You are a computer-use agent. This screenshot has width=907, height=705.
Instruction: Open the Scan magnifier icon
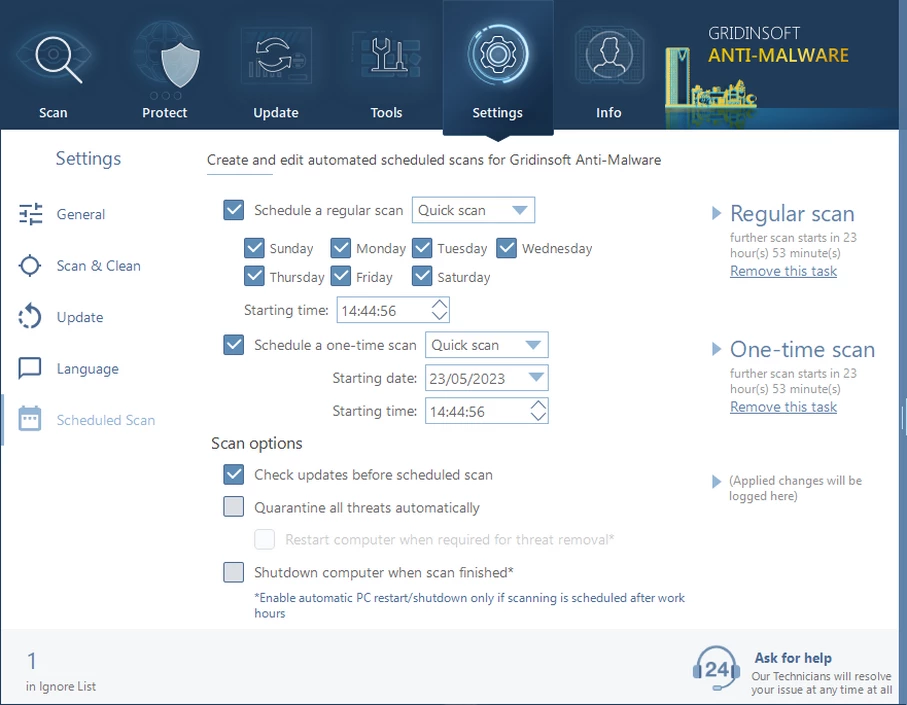coord(53,58)
